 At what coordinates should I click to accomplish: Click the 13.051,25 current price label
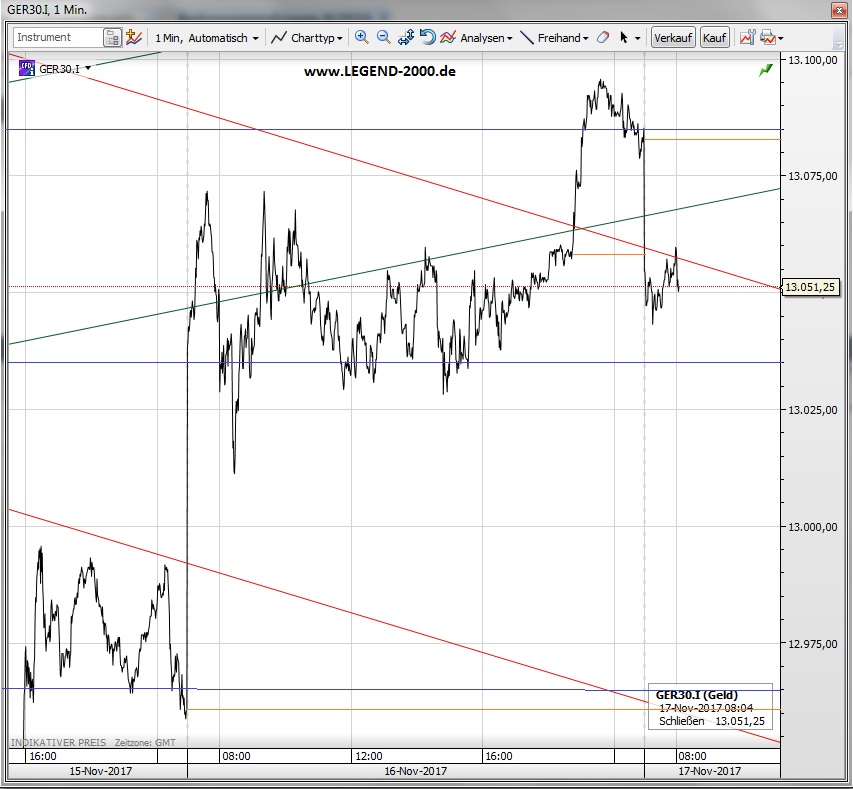tap(810, 287)
